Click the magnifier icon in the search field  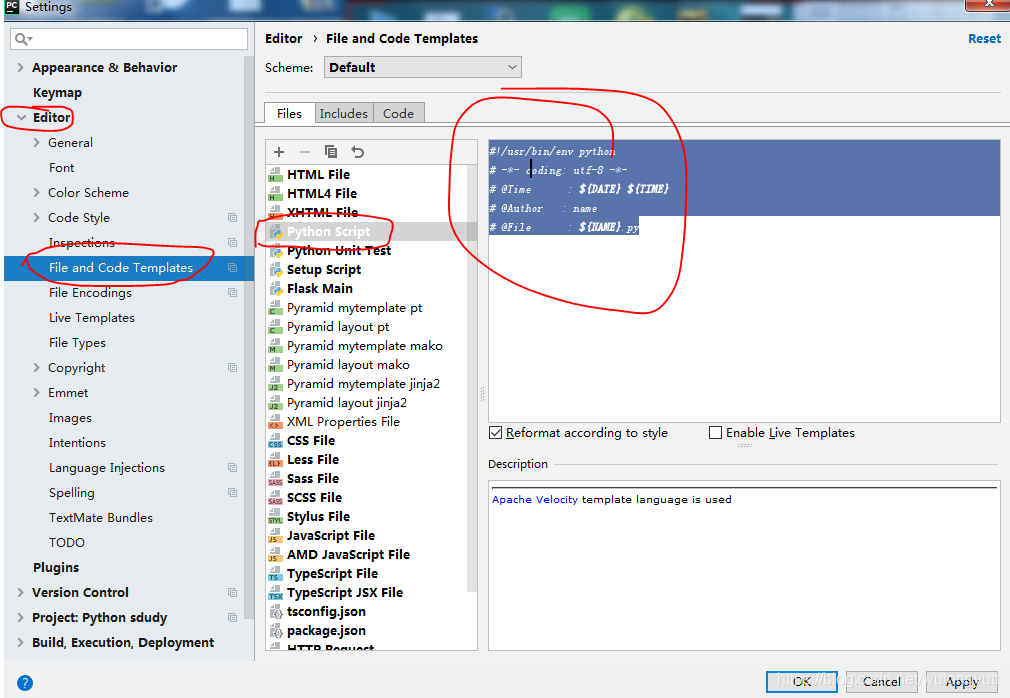21,38
